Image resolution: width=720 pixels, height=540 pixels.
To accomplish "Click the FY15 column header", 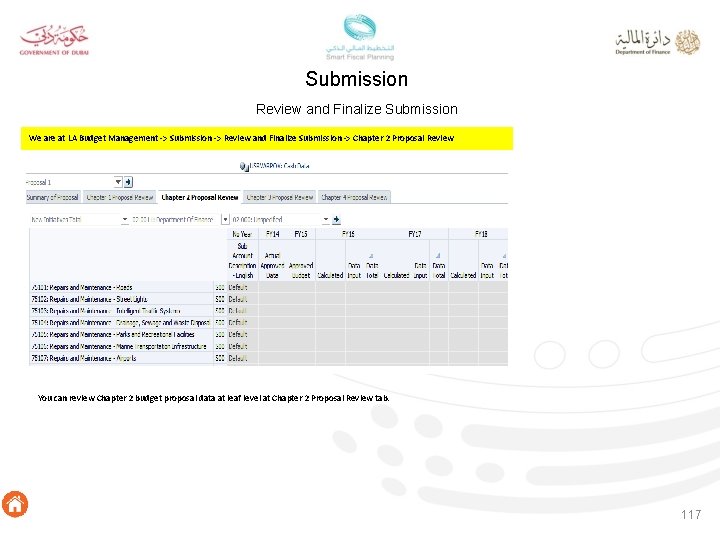I will pos(301,234).
